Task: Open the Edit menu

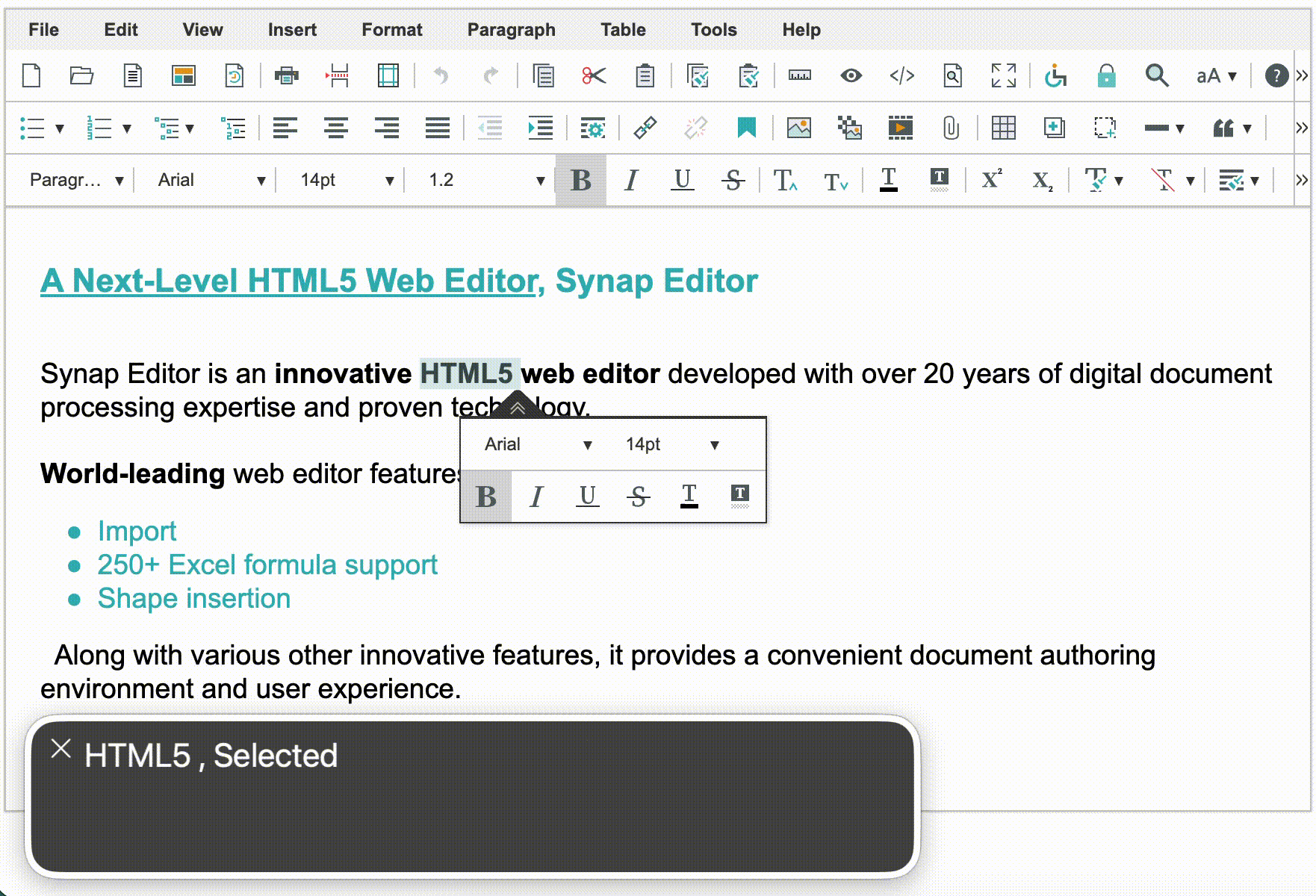Action: 121,30
